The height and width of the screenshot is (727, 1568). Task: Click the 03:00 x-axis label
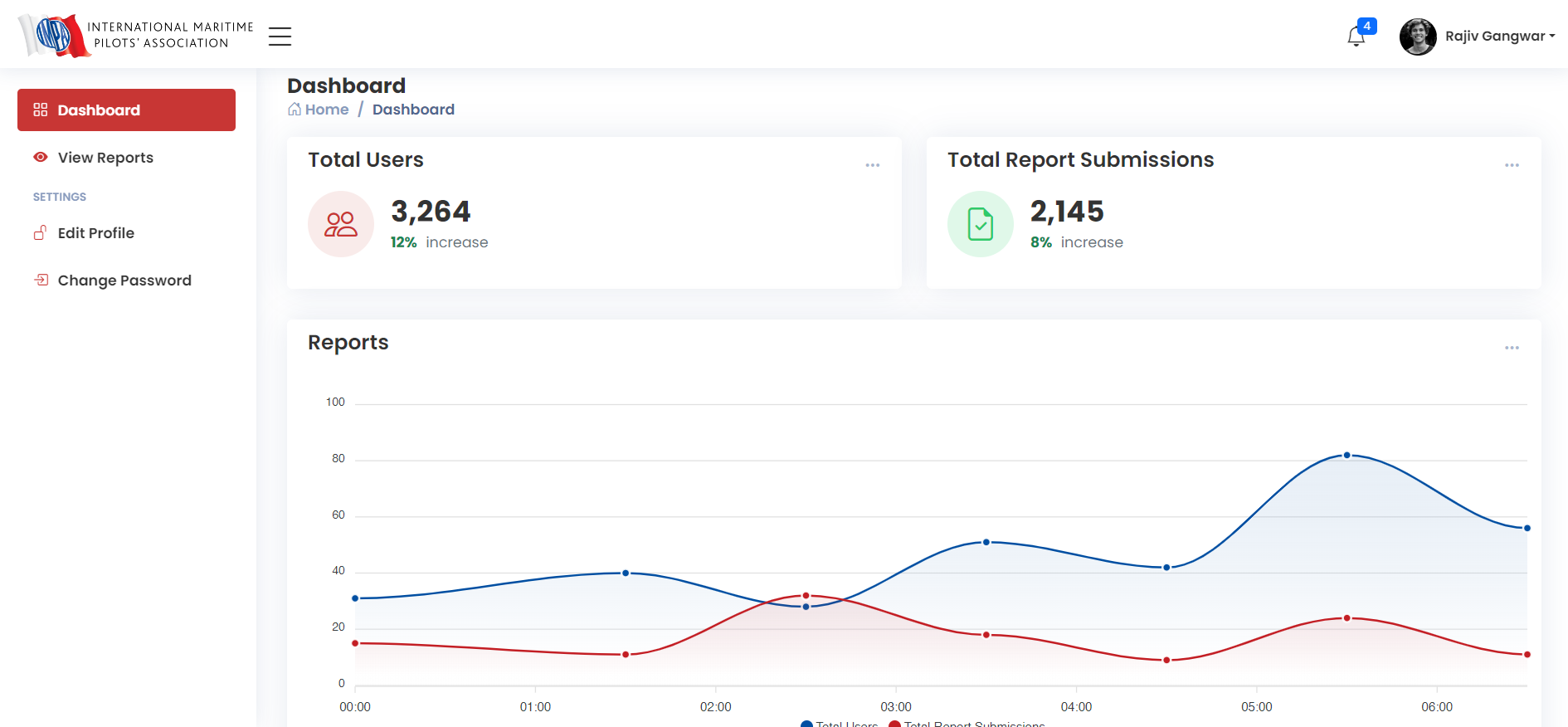click(896, 707)
